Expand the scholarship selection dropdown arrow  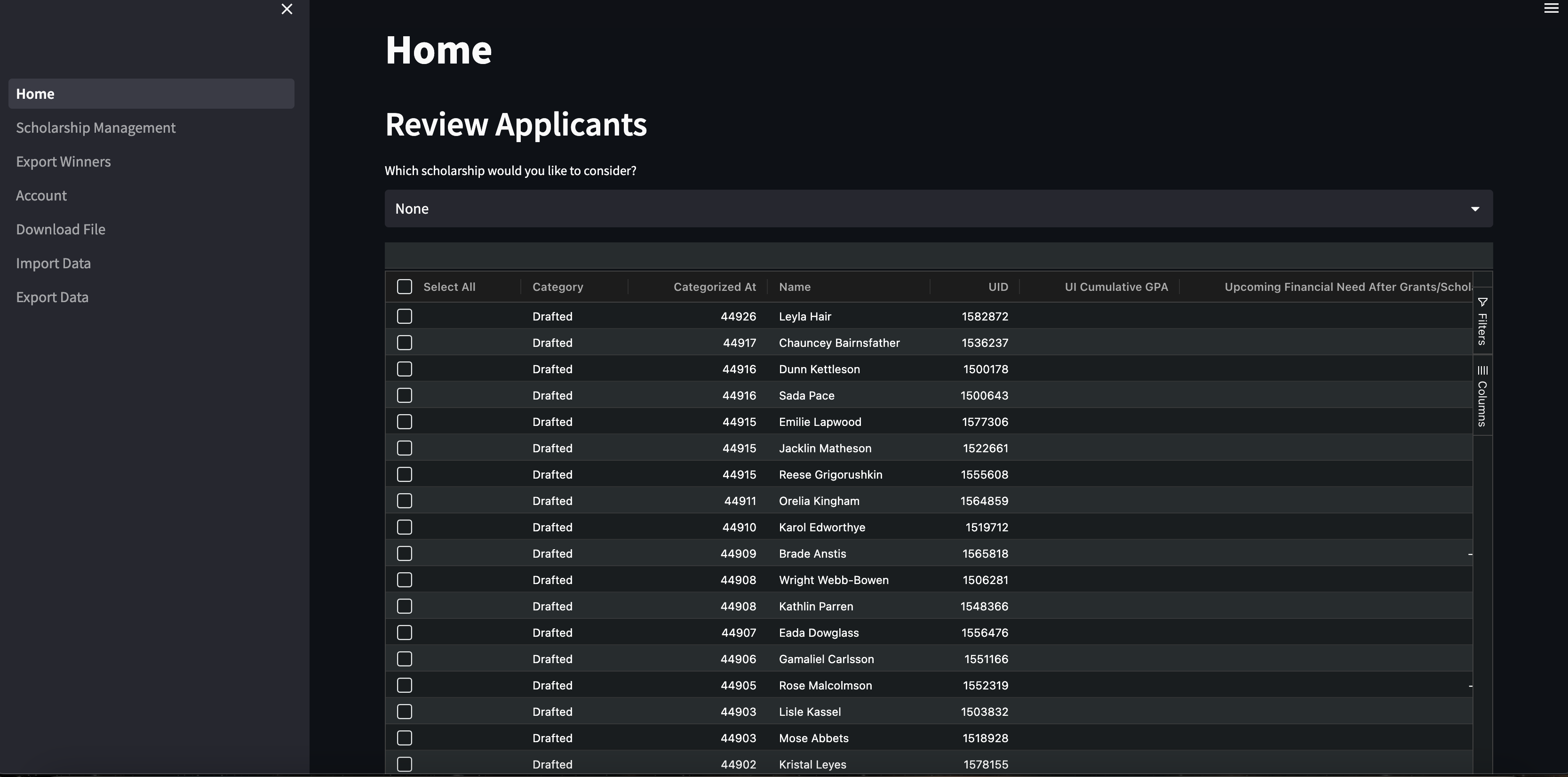(x=1475, y=209)
